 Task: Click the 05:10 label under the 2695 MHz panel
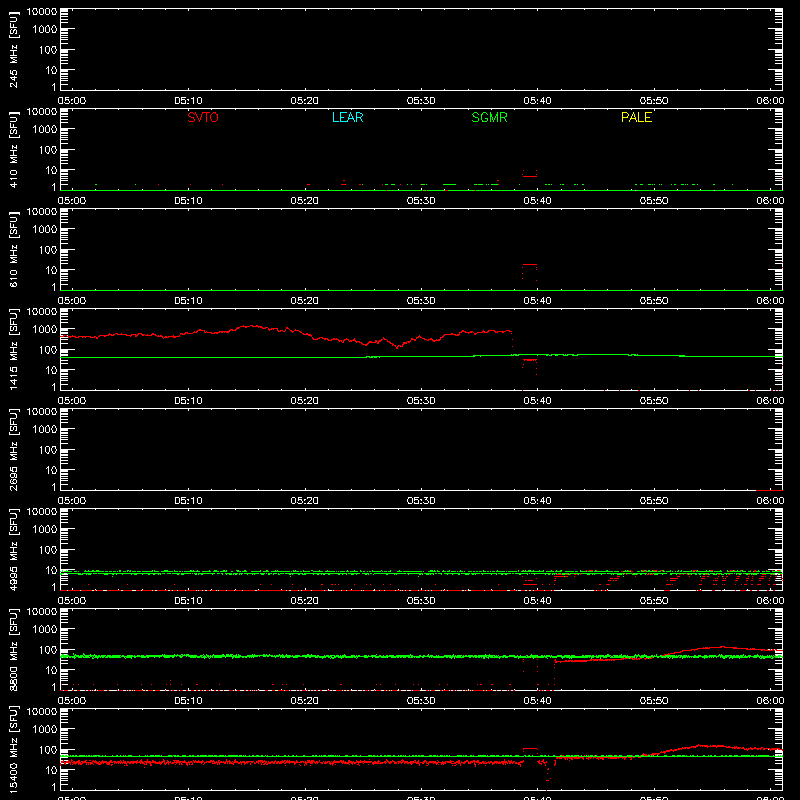[x=188, y=501]
